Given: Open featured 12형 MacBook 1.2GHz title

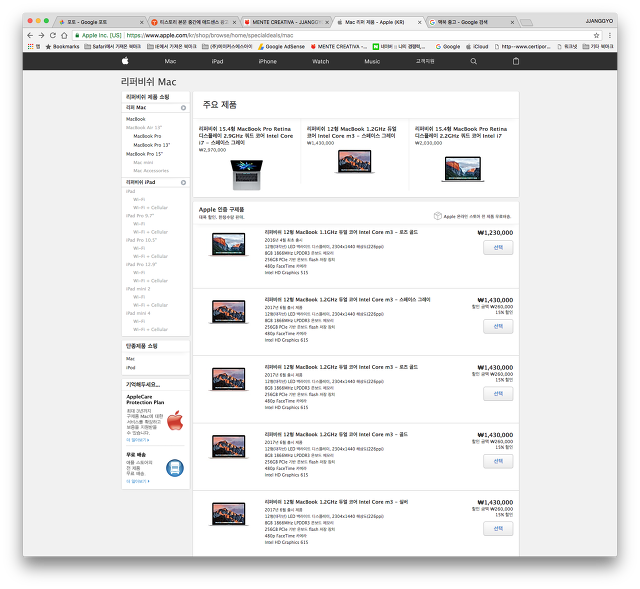Looking at the screenshot, I should [x=352, y=133].
